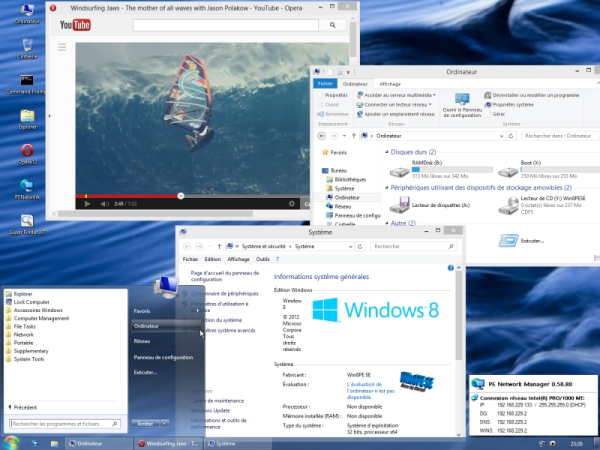The height and width of the screenshot is (450, 600).
Task: Click the YouTube search magnifier button
Action: click(333, 25)
